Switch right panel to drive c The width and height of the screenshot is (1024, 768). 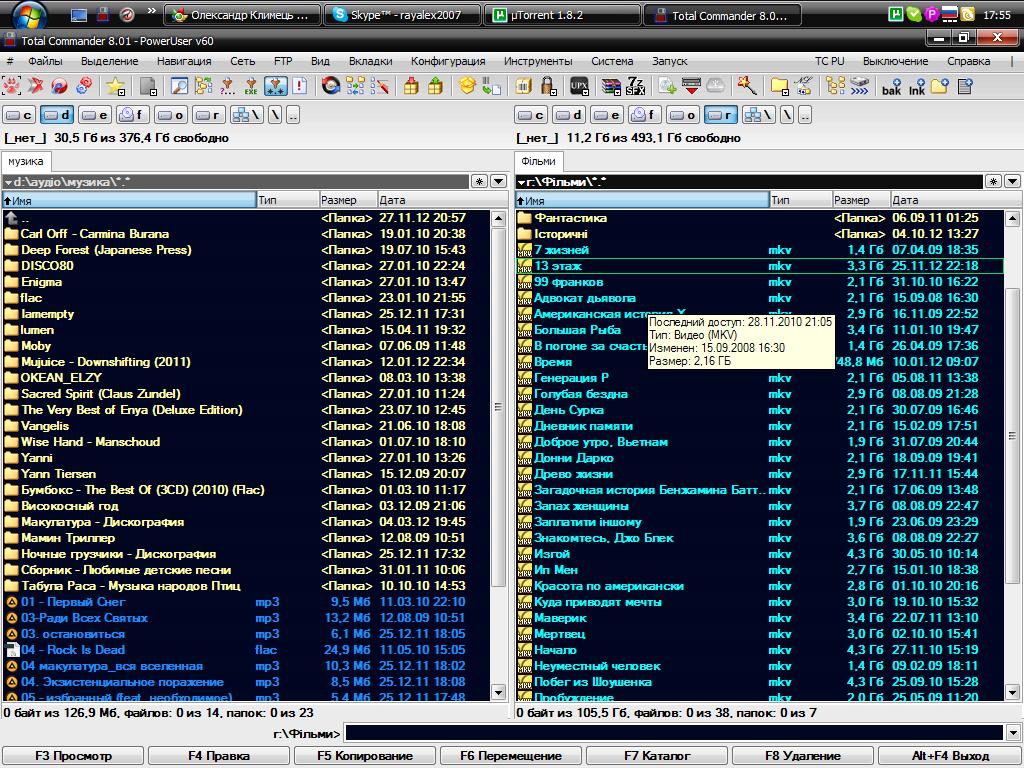[531, 116]
